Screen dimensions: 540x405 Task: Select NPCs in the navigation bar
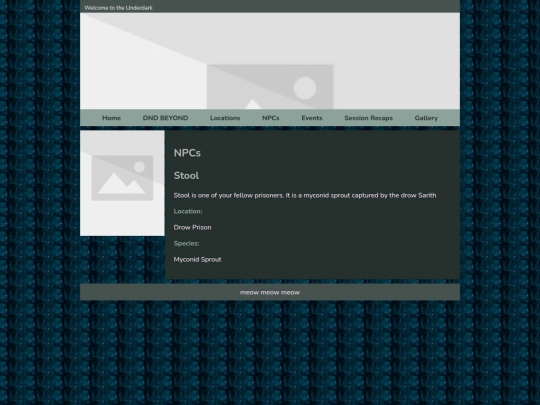271,118
